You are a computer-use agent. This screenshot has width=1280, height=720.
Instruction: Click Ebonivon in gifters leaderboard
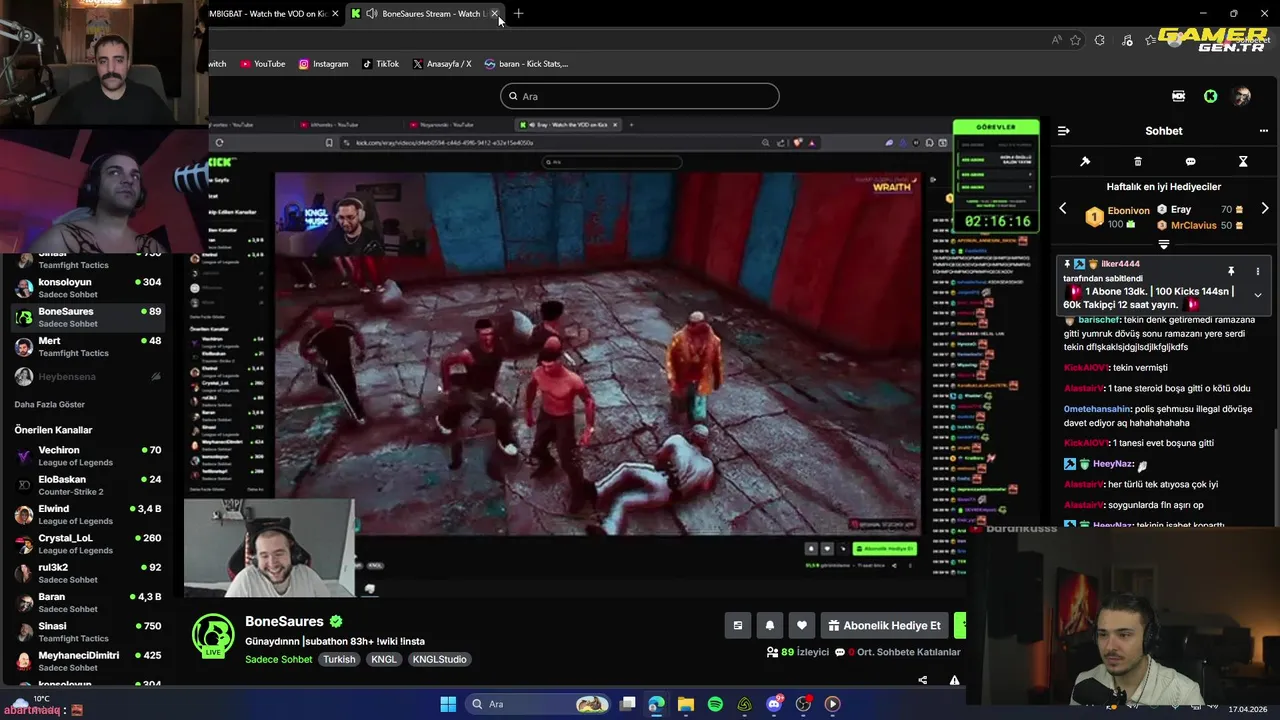[x=1128, y=211]
